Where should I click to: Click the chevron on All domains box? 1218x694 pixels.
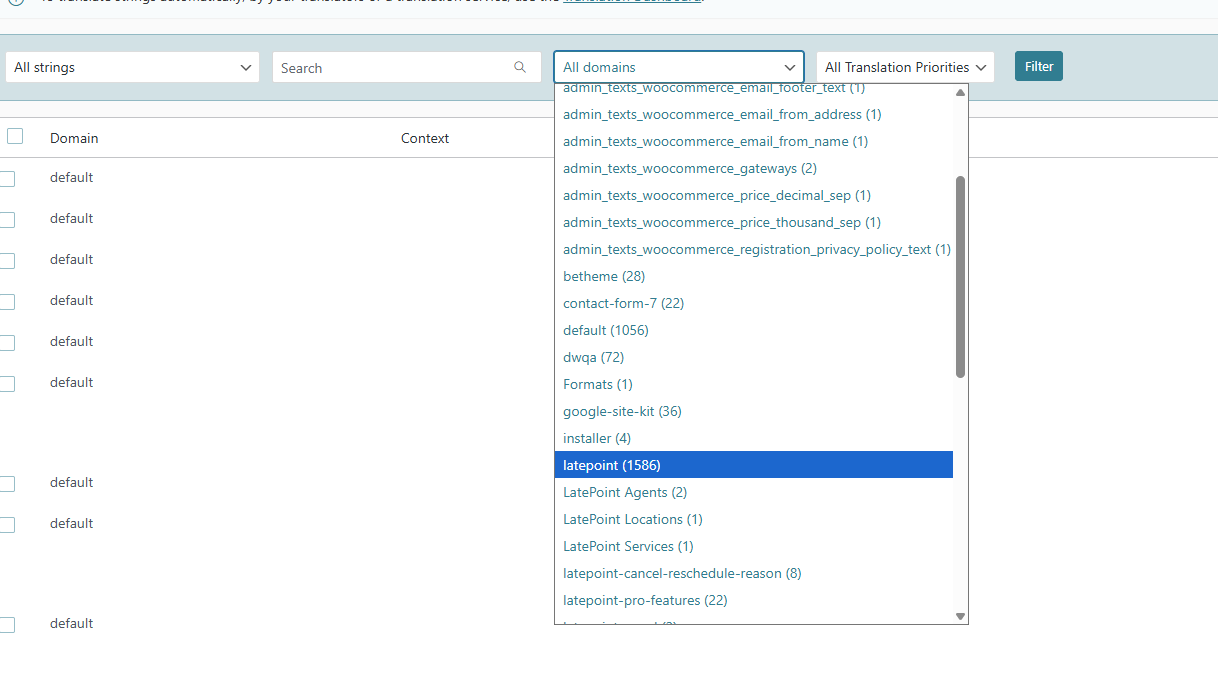pos(790,68)
